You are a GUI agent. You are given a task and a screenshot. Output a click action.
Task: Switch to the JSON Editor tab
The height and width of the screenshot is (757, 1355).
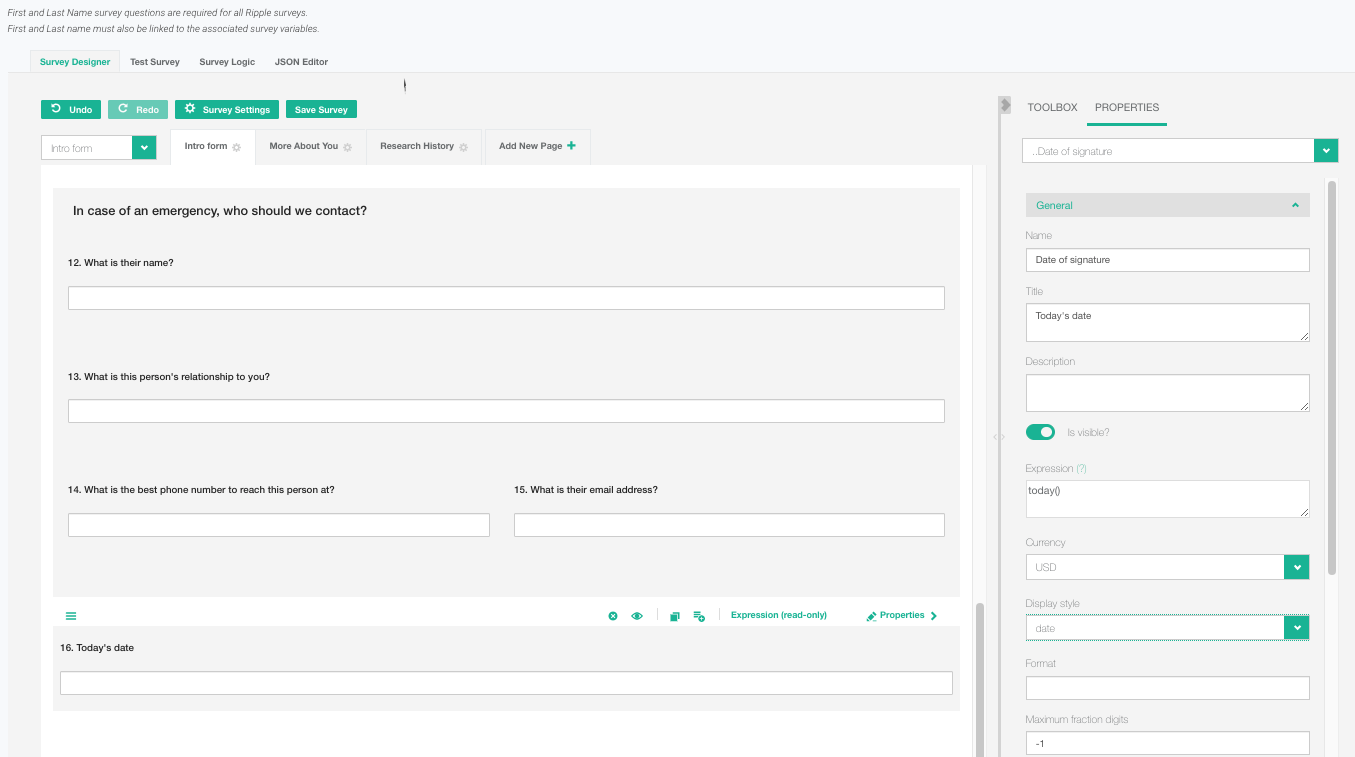(x=301, y=62)
